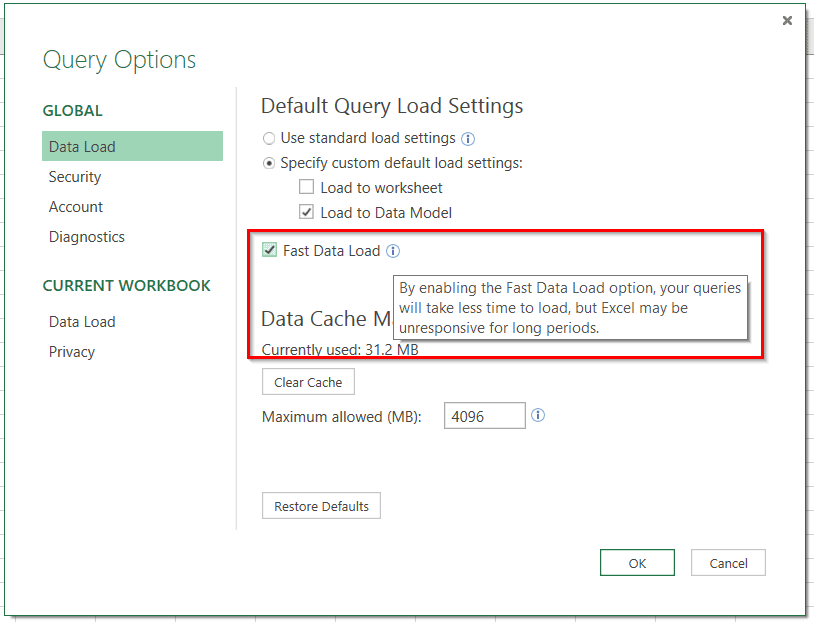Click the info icon next to Fast Data Load
Screen dimensions: 814x622
(393, 251)
